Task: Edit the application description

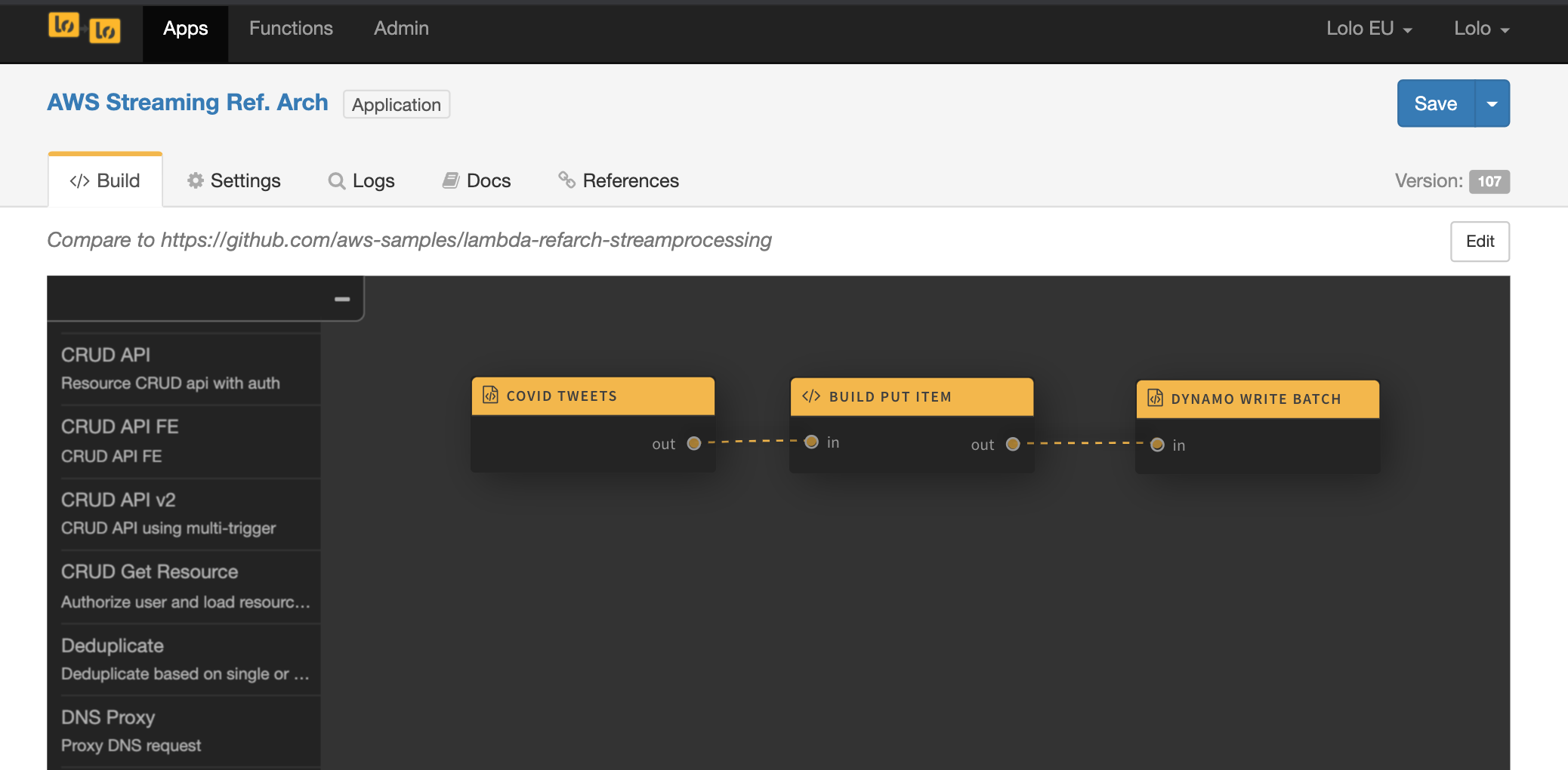Action: tap(1480, 242)
